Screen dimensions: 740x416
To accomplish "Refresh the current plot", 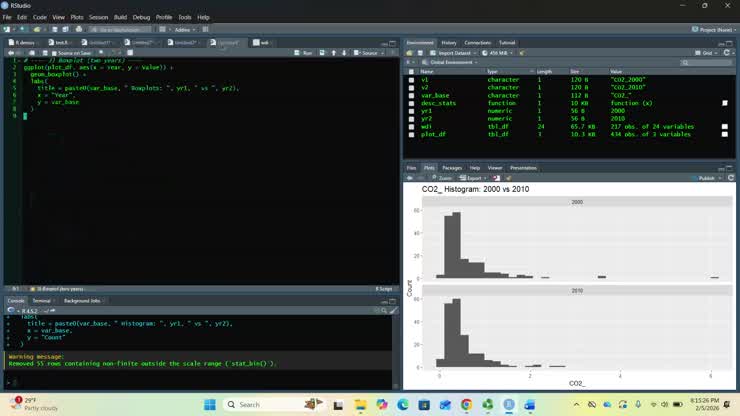I will (x=731, y=178).
